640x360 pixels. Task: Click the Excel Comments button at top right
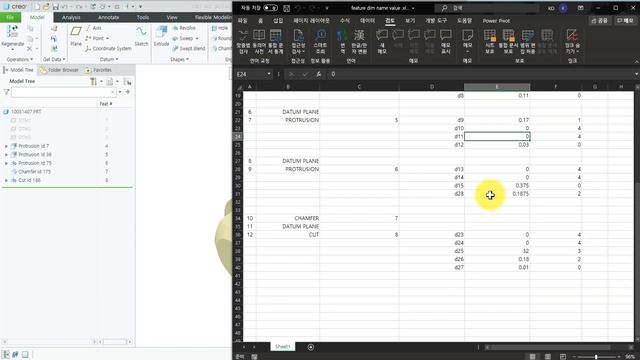tap(625, 20)
